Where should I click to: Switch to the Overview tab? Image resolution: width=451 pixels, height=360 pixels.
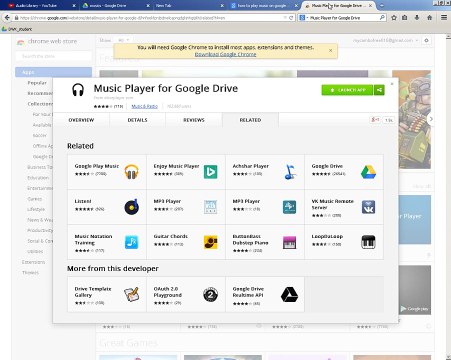pos(81,120)
